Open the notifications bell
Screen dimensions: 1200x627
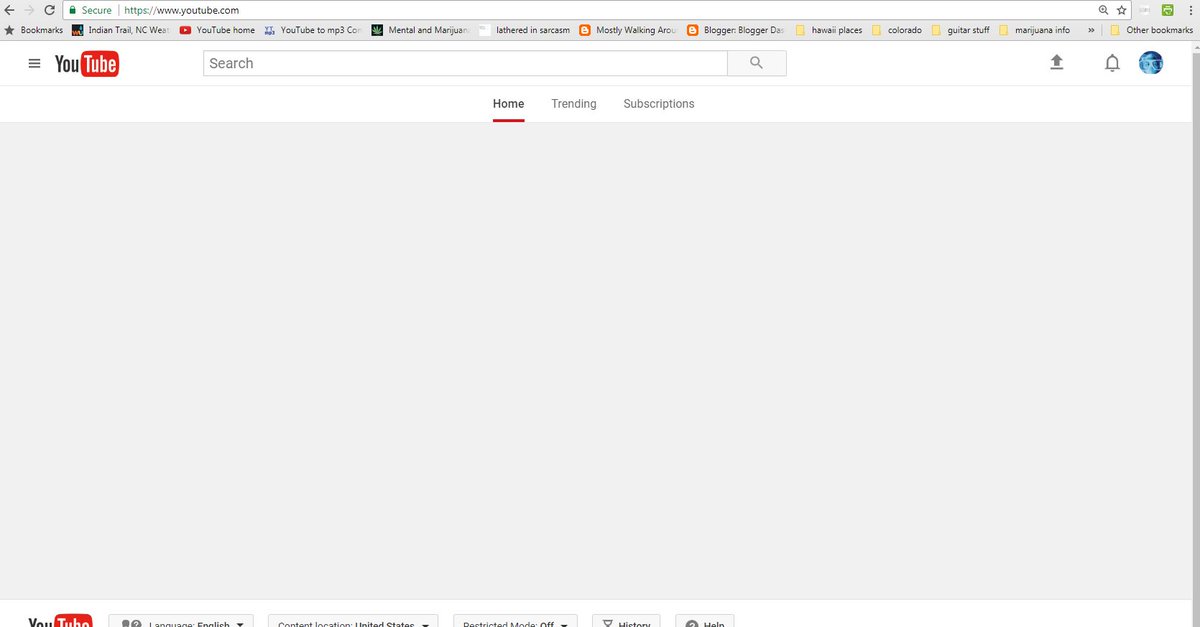point(1112,64)
